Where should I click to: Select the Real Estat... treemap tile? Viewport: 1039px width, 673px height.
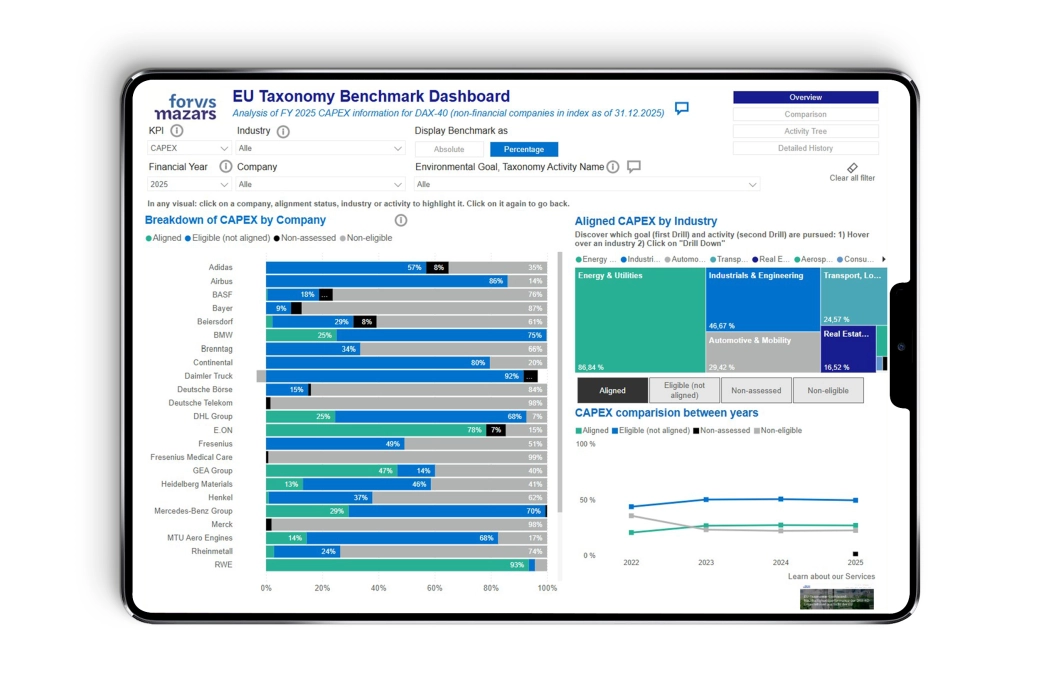[x=848, y=349]
